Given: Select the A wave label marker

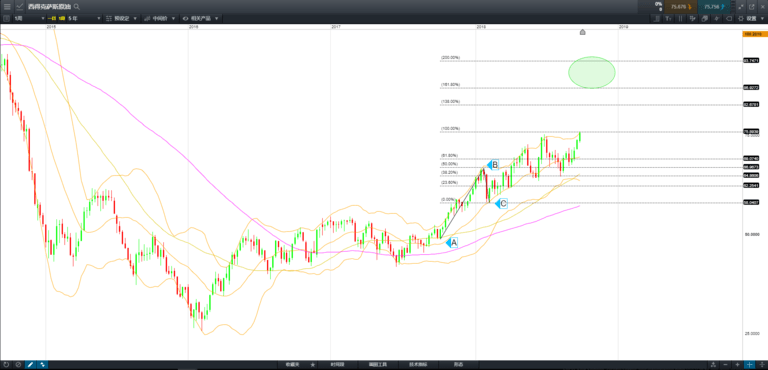Looking at the screenshot, I should pyautogui.click(x=452, y=242).
